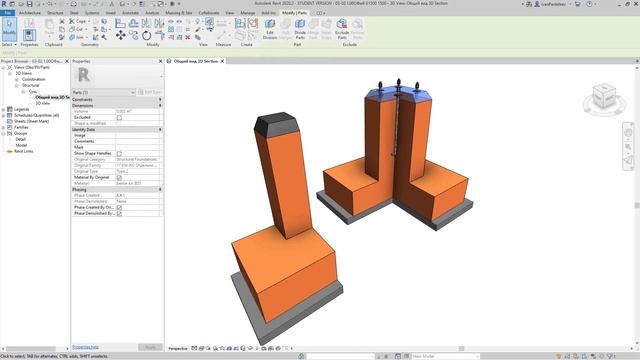This screenshot has width=640, height=360.
Task: Click the Project Browser horizontal scrollbar
Action: point(31,349)
